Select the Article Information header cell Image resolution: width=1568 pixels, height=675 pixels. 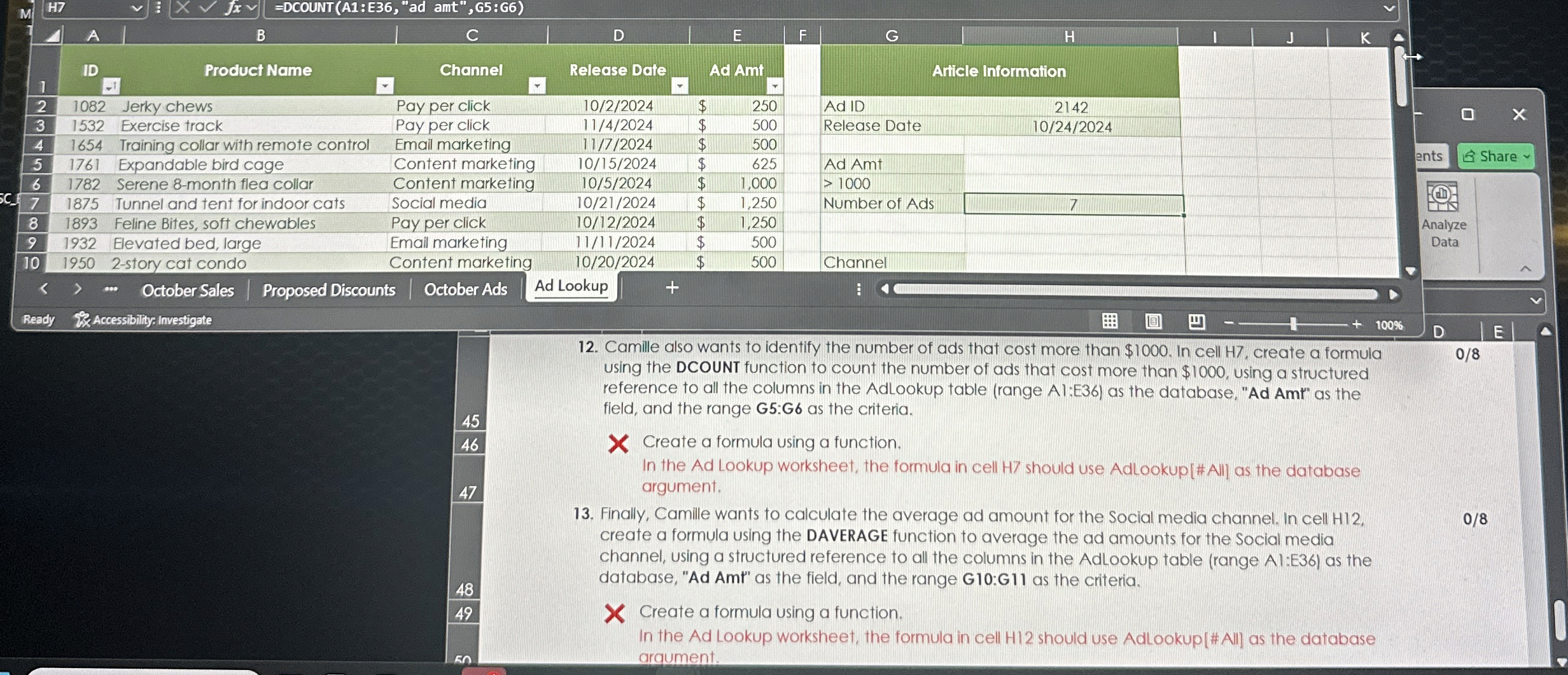[x=999, y=71]
